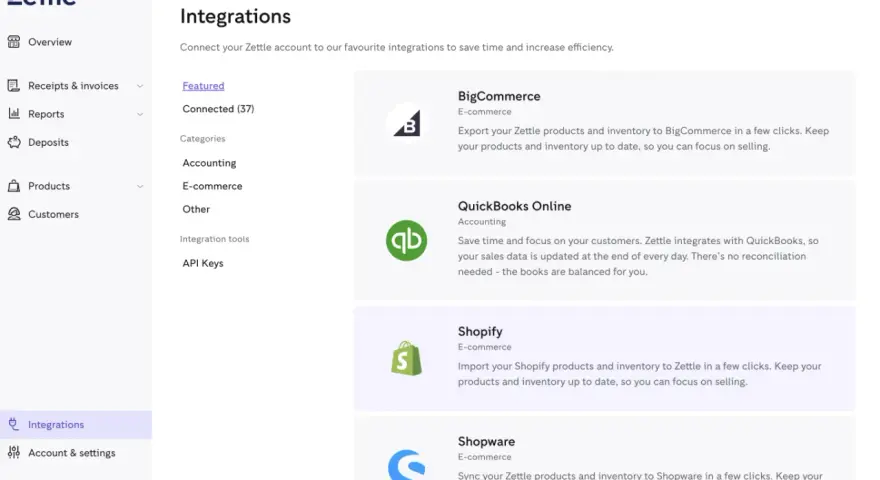Click the Integrations plug icon
The height and width of the screenshot is (480, 880).
coord(13,424)
